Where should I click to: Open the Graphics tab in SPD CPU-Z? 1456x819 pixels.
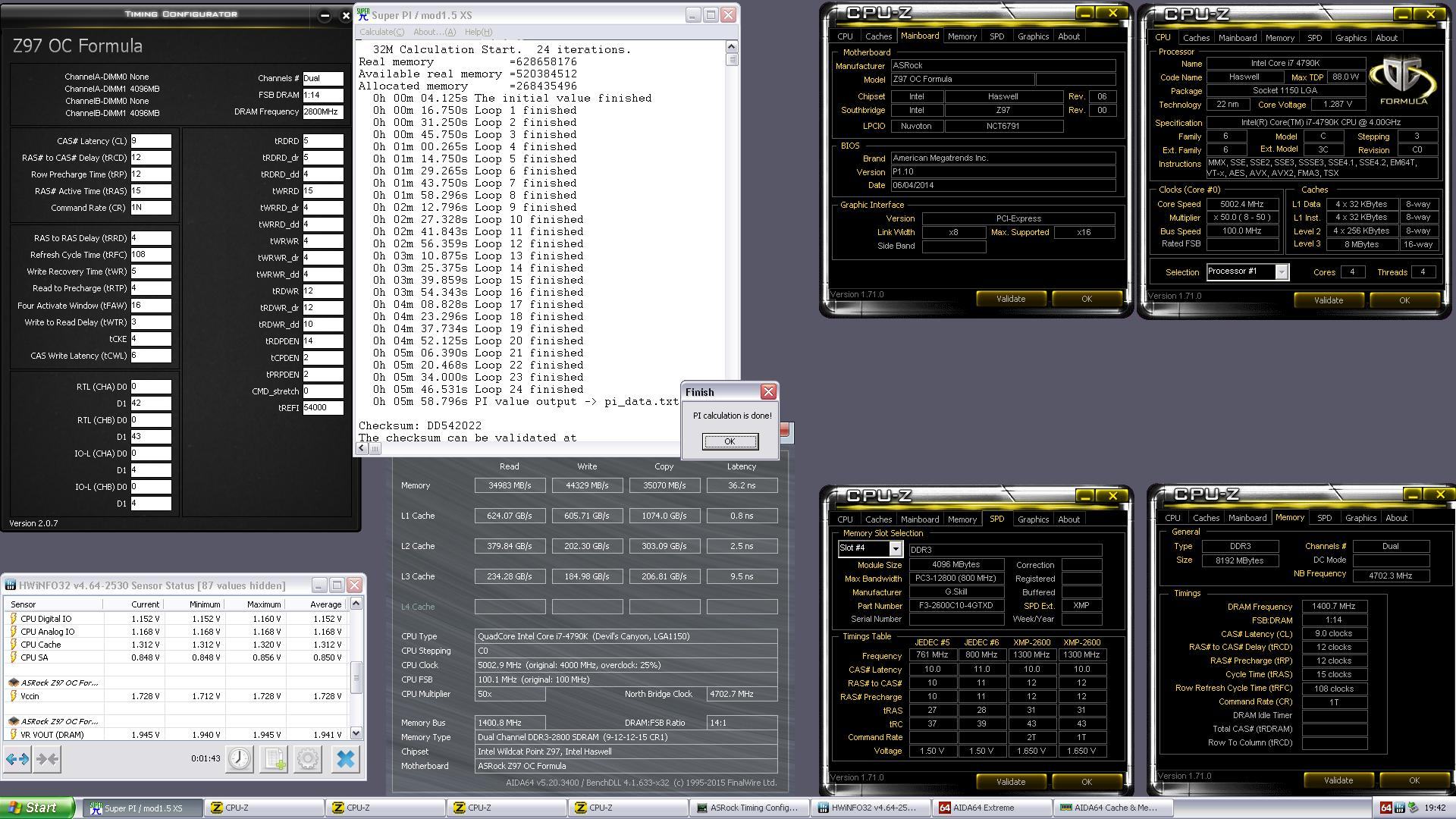click(x=1033, y=519)
